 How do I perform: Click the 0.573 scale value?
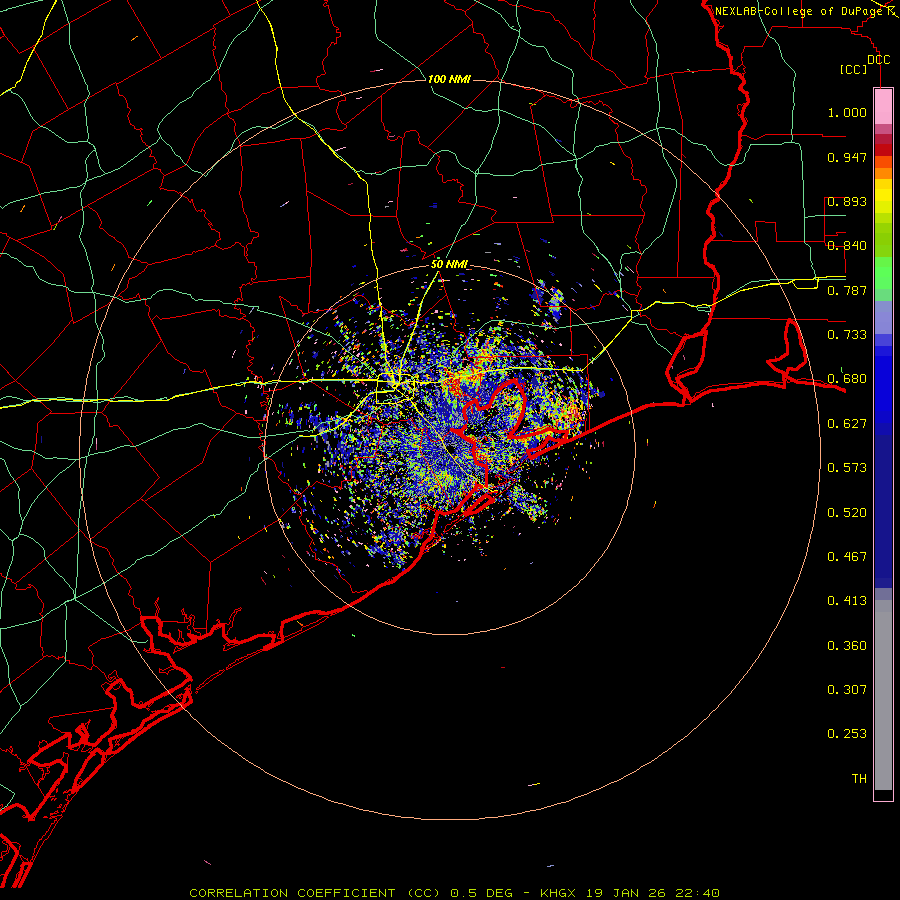[x=847, y=468]
